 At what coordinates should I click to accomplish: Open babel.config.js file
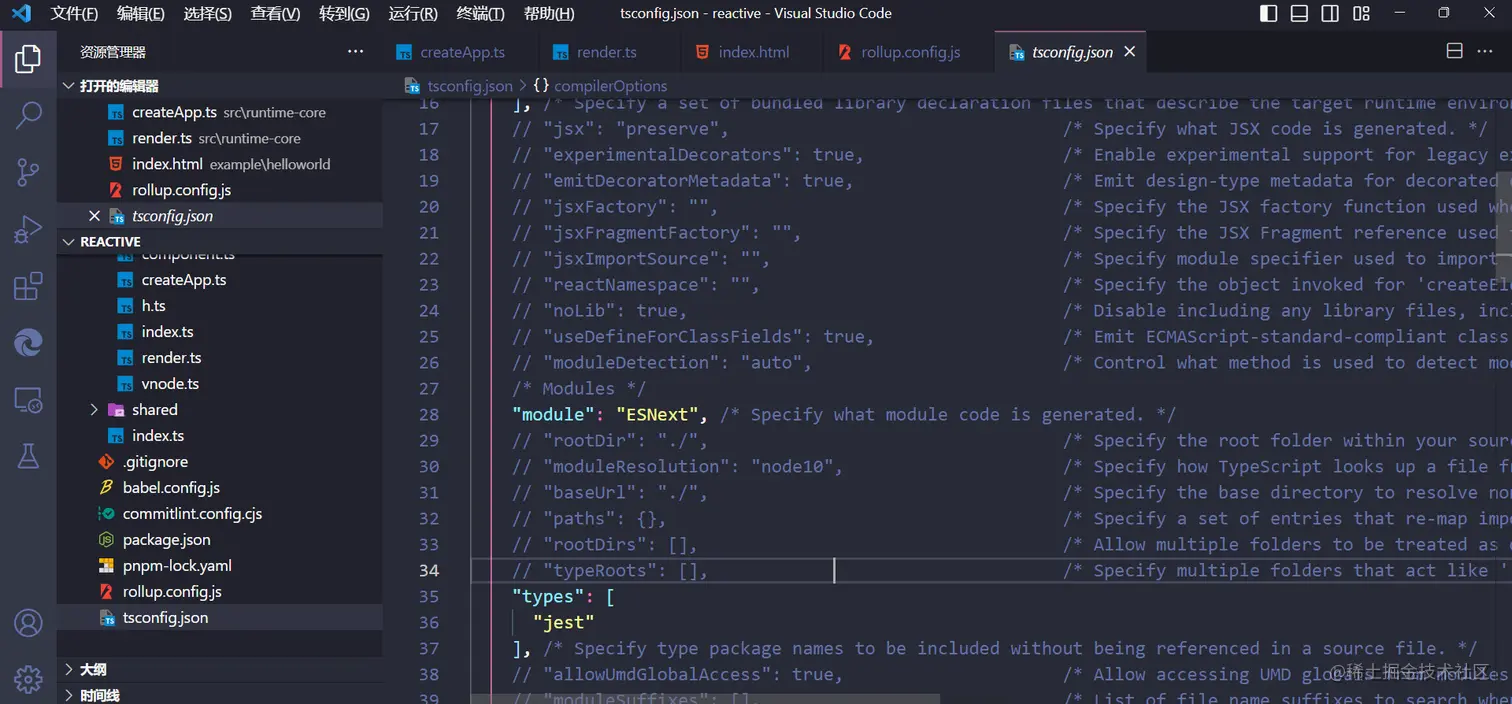pos(220,488)
